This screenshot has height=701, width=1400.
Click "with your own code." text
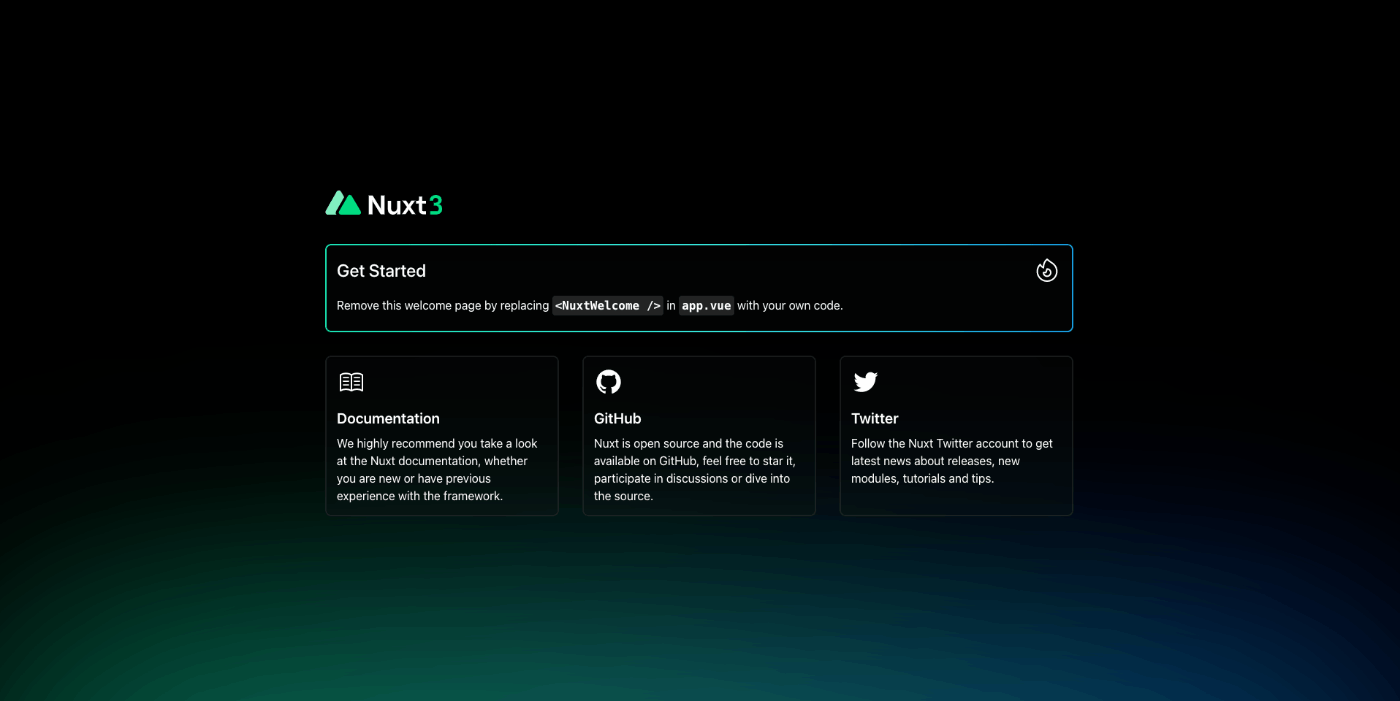tap(790, 305)
